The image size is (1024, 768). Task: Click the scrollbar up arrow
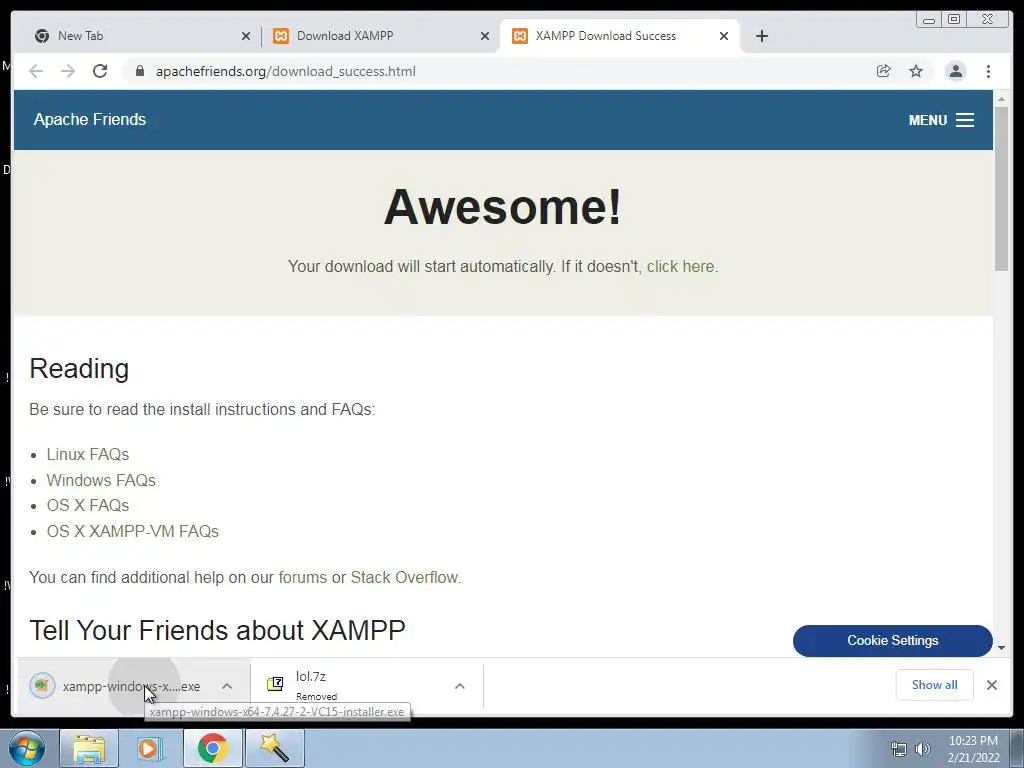[x=1001, y=99]
